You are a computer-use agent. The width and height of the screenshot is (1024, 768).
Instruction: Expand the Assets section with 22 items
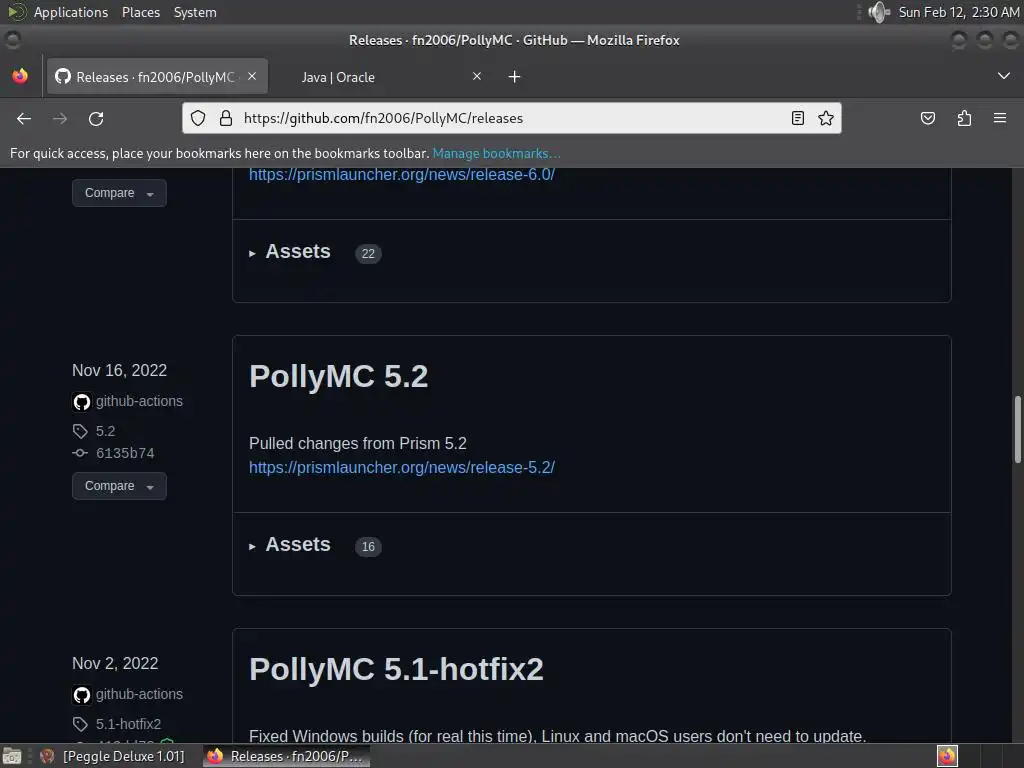tap(291, 252)
